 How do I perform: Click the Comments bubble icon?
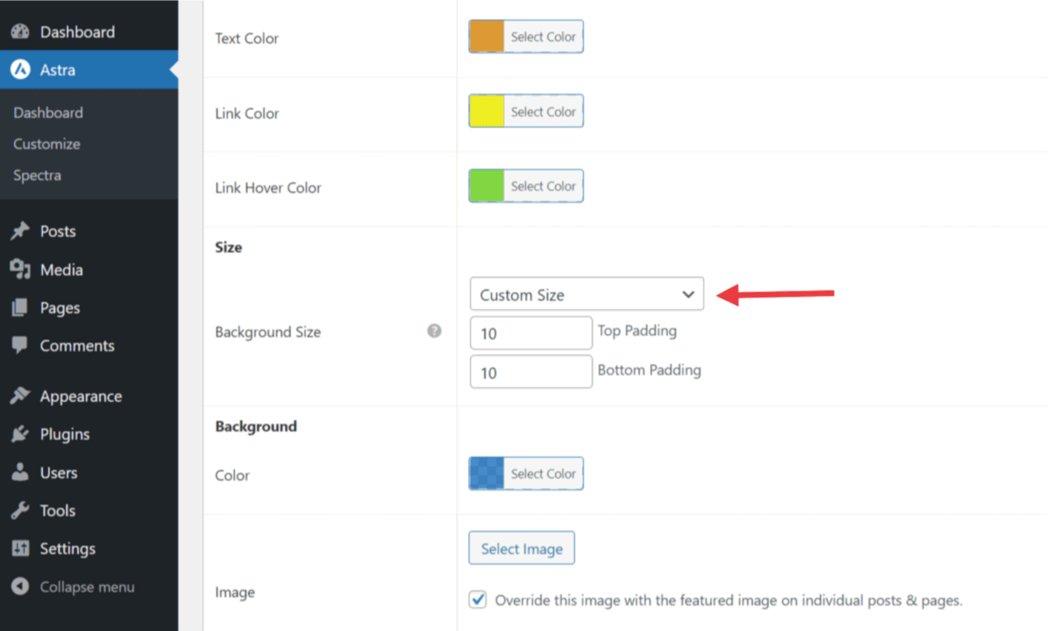pyautogui.click(x=20, y=346)
